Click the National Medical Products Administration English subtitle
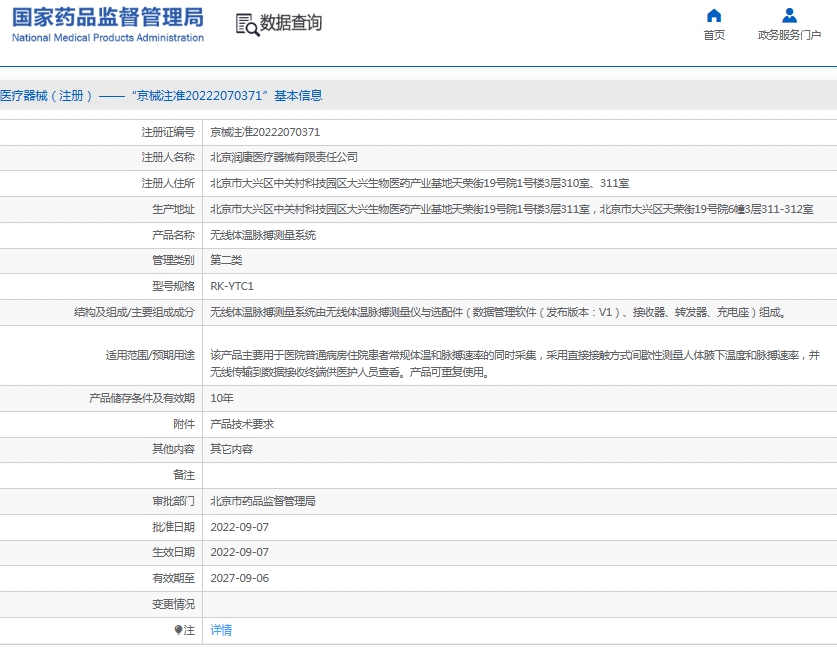 point(108,38)
